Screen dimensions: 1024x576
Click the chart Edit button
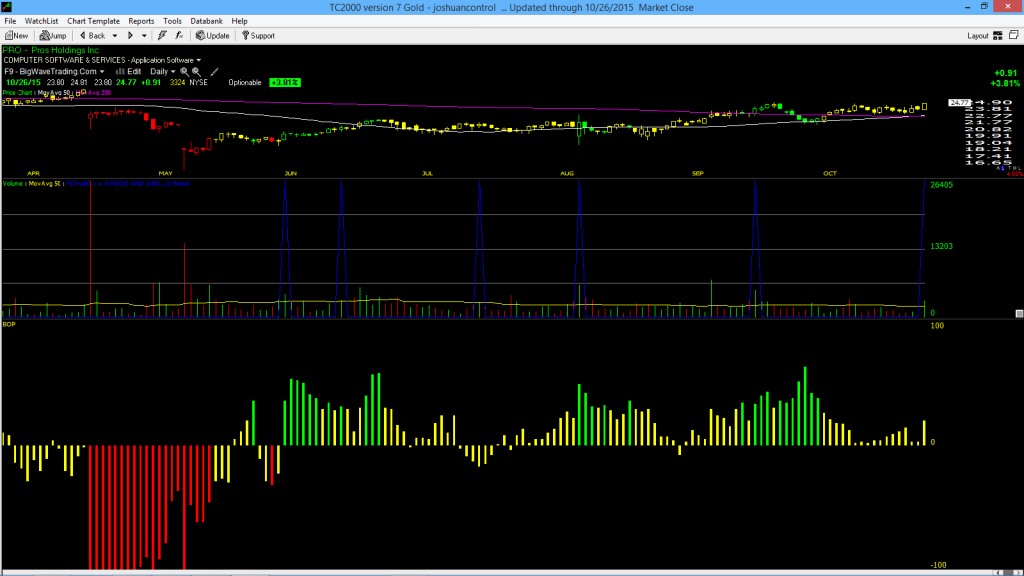click(129, 72)
